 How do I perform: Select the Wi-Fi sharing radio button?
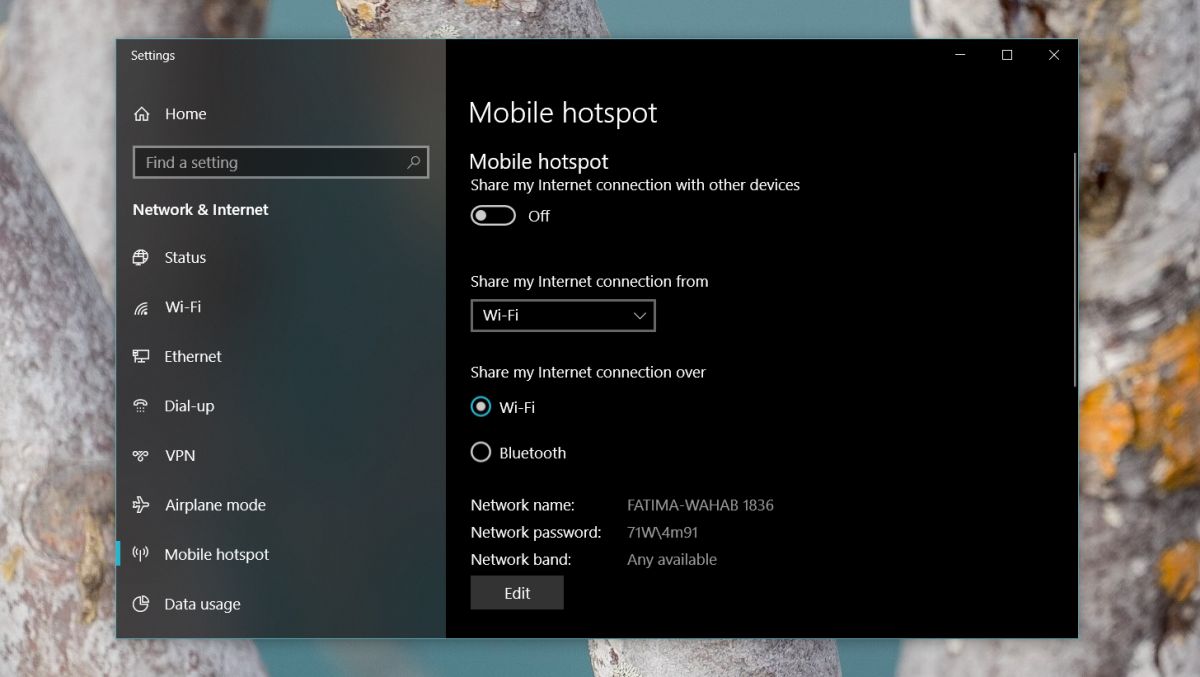[x=481, y=407]
